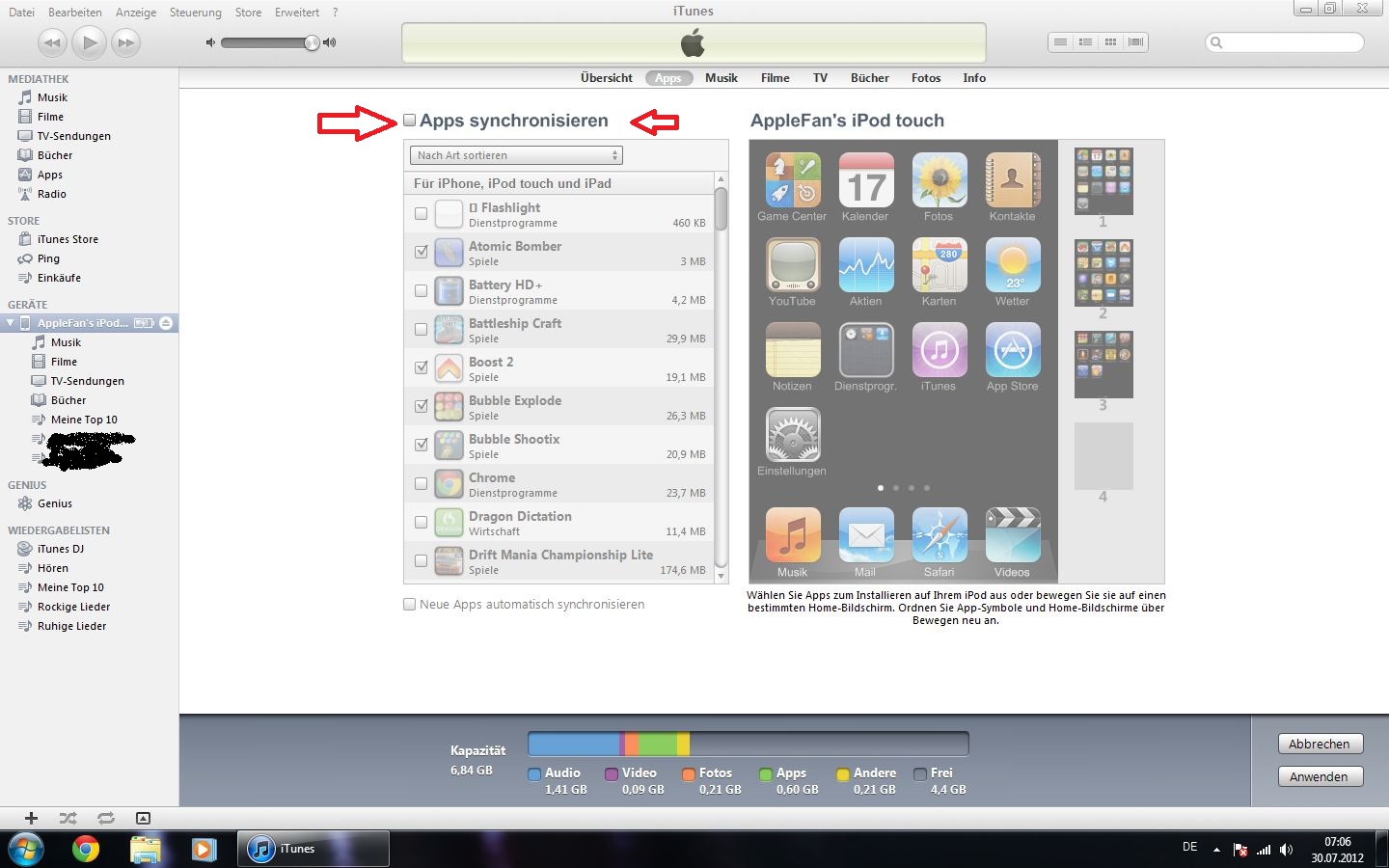Switch to the Musik tab

722,78
